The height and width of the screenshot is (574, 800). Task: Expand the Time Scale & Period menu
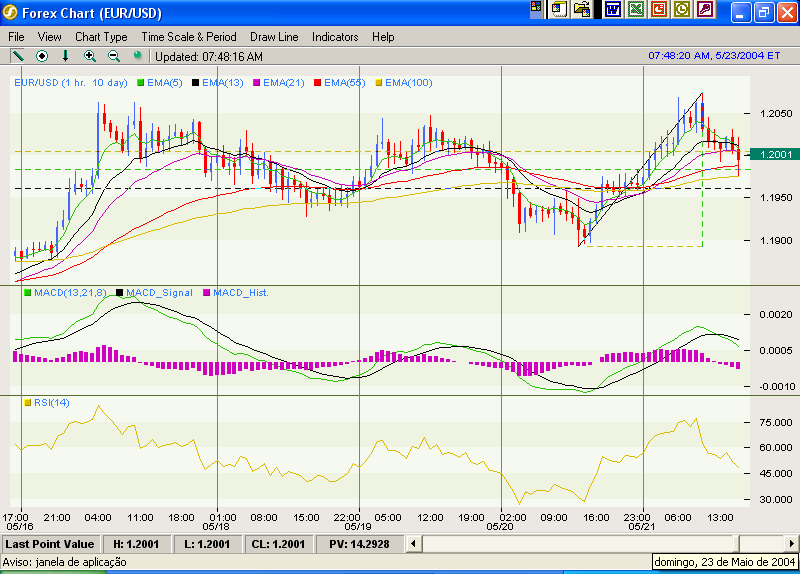tap(189, 36)
